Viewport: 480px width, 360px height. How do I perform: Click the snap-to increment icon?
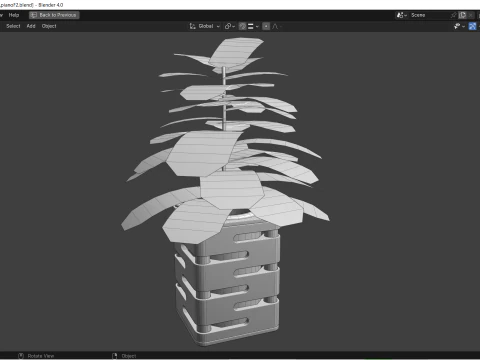pos(251,26)
